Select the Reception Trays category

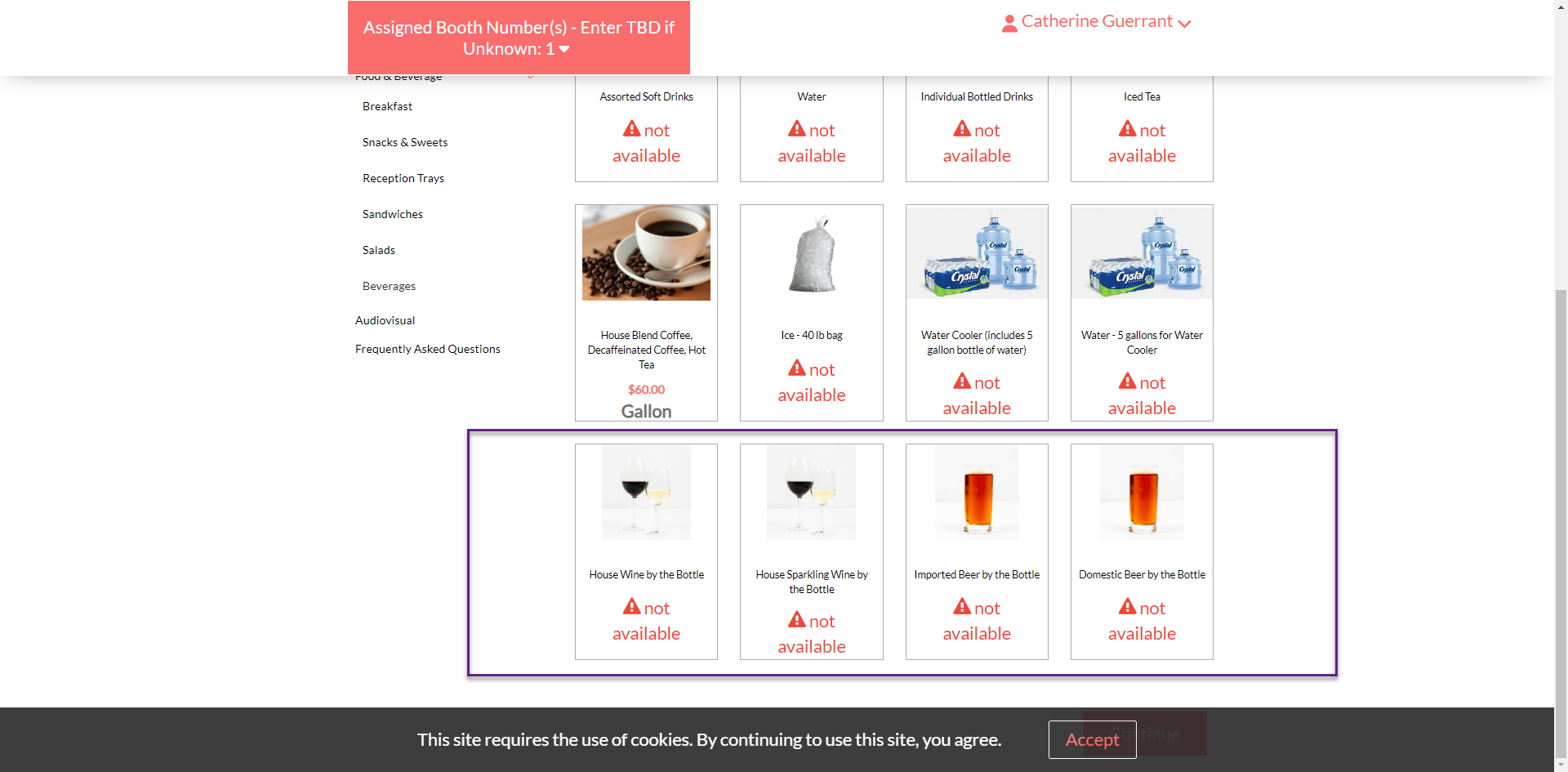[x=403, y=178]
